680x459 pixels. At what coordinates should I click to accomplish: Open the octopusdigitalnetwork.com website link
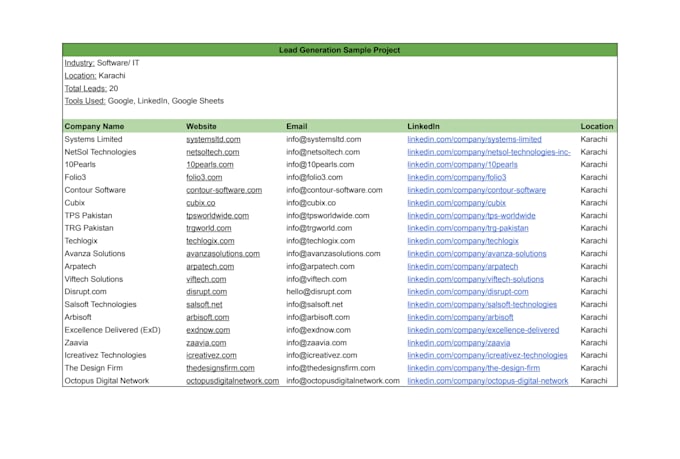pos(232,381)
